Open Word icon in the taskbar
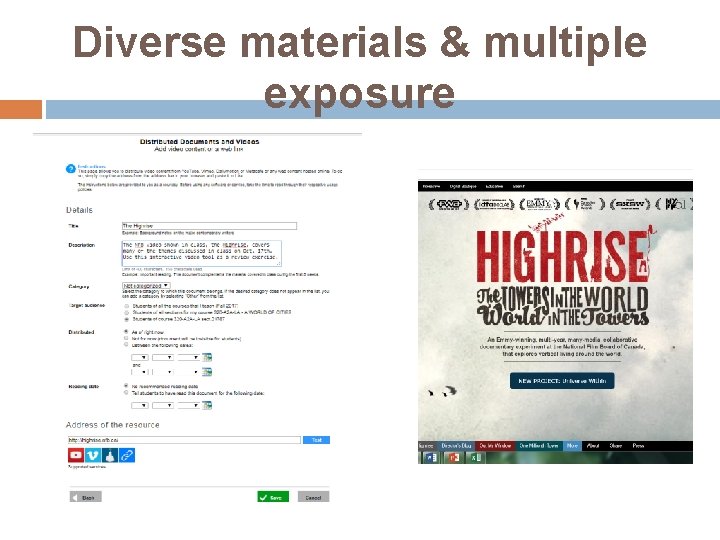Screen dimensions: 720x540 [431, 457]
